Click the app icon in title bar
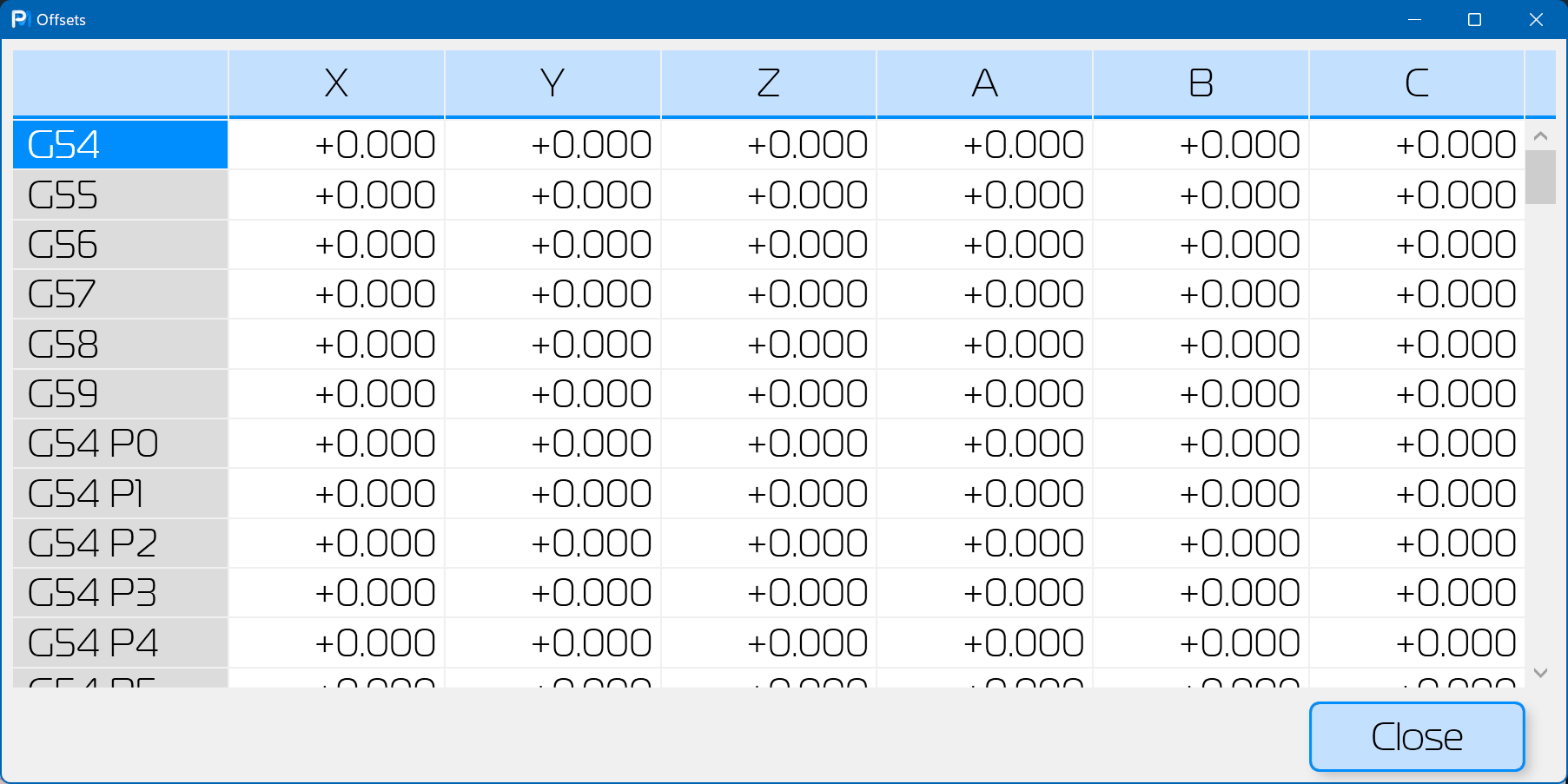This screenshot has height=784, width=1568. click(x=20, y=19)
